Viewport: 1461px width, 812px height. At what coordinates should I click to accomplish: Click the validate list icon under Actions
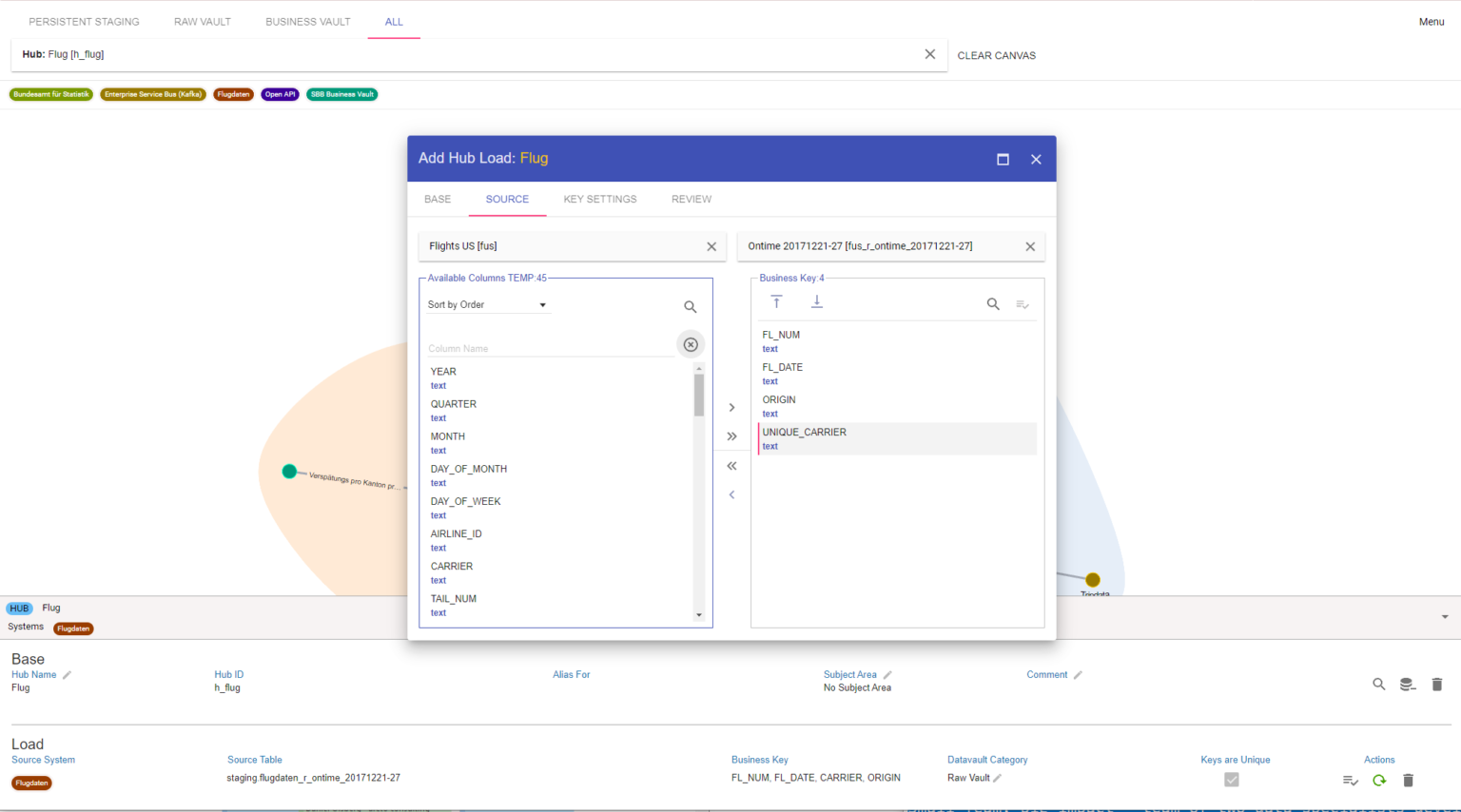[x=1350, y=780]
